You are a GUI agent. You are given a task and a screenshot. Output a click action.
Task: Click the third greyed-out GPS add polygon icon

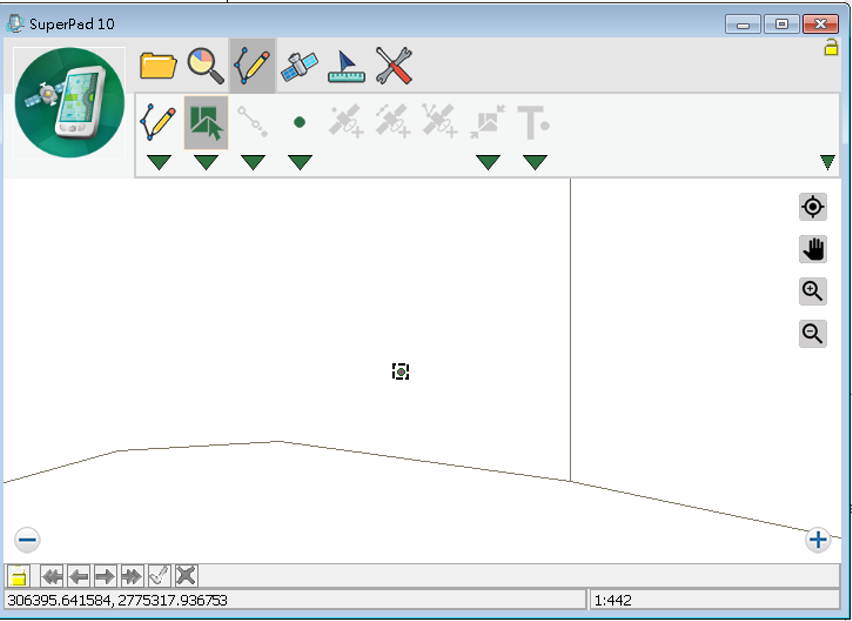[x=439, y=121]
